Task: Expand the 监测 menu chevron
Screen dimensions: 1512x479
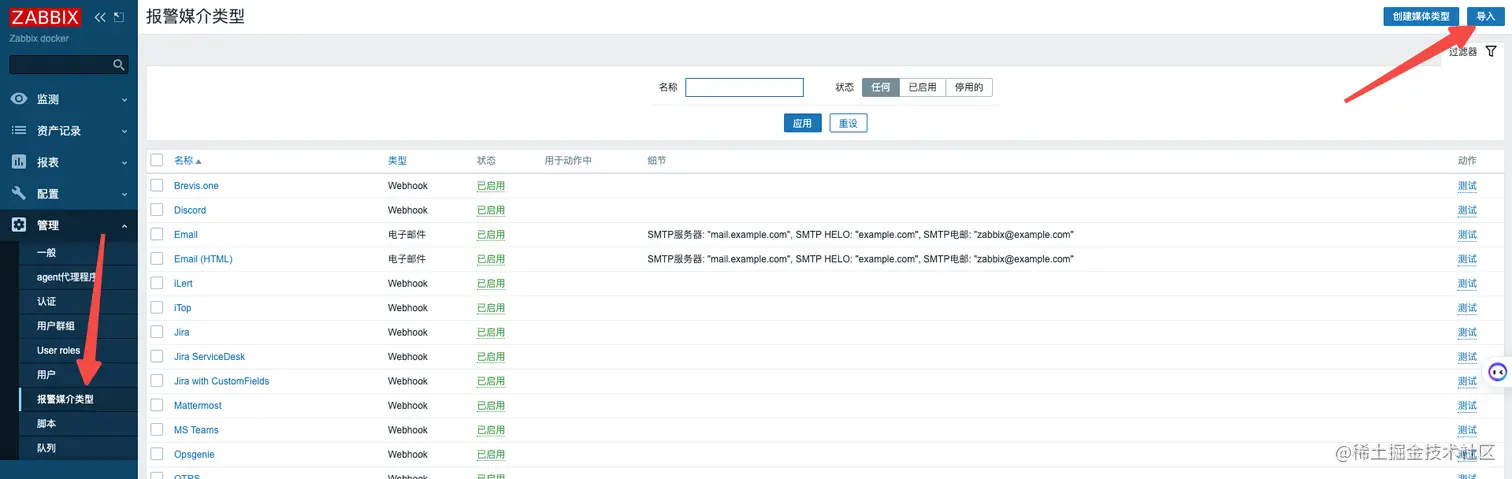Action: point(124,100)
